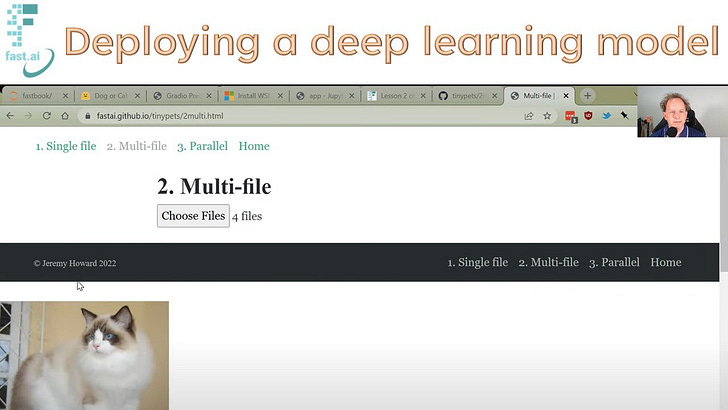Close the Lesson 2 tab

(423, 96)
